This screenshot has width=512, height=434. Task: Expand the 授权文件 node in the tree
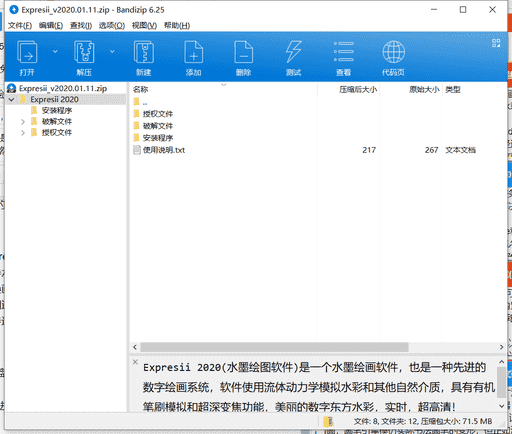click(23, 133)
